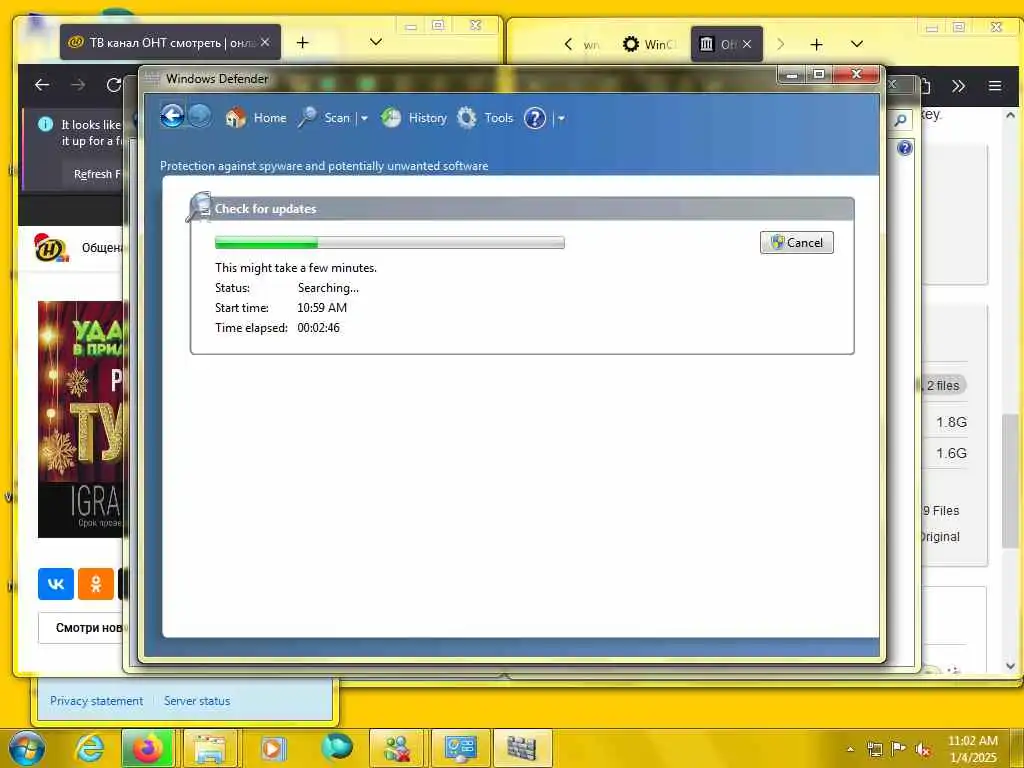Image resolution: width=1024 pixels, height=768 pixels.
Task: List all tabs in left Firefox window
Action: (376, 42)
